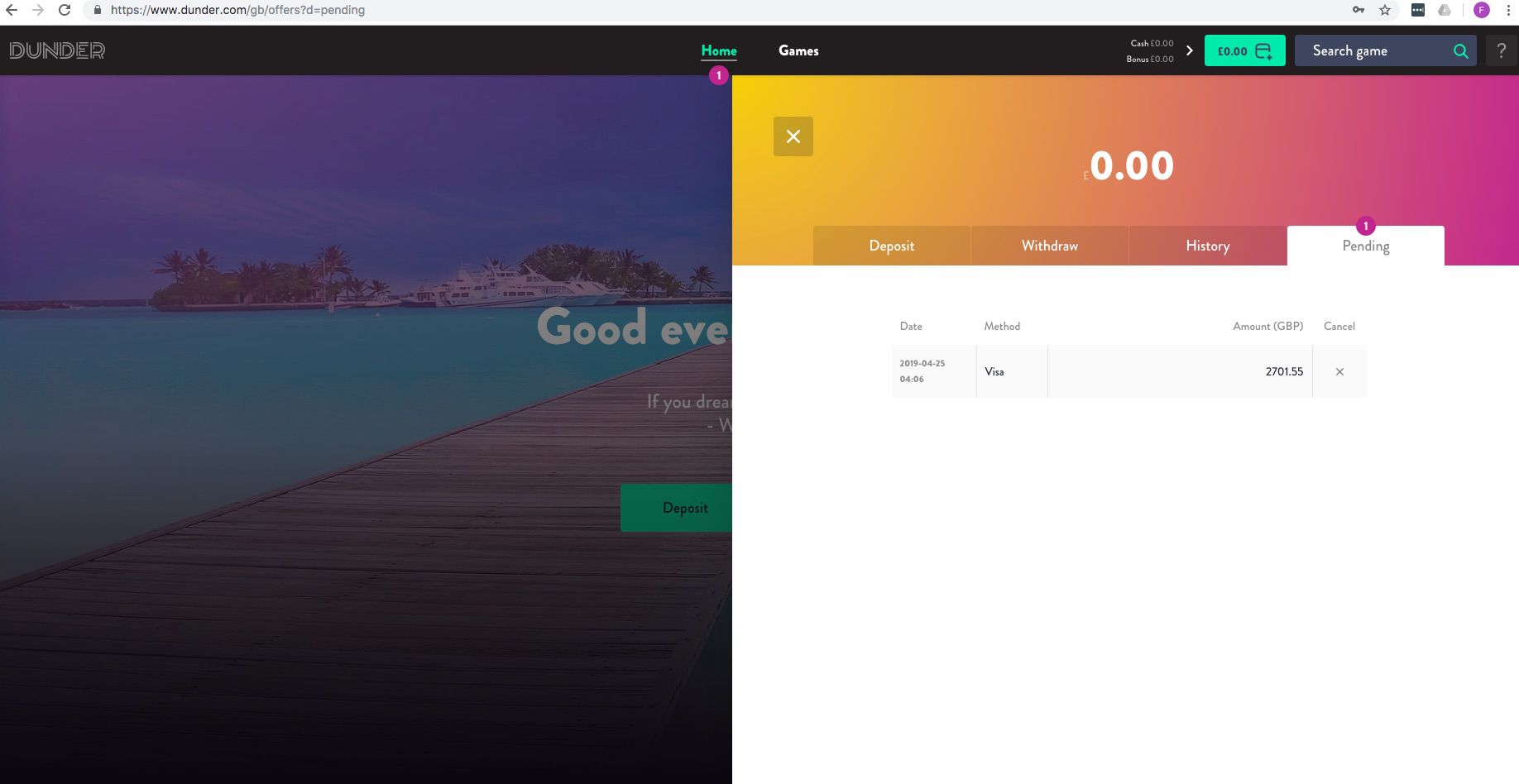Click the Method column header
The height and width of the screenshot is (784, 1519).
1002,327
